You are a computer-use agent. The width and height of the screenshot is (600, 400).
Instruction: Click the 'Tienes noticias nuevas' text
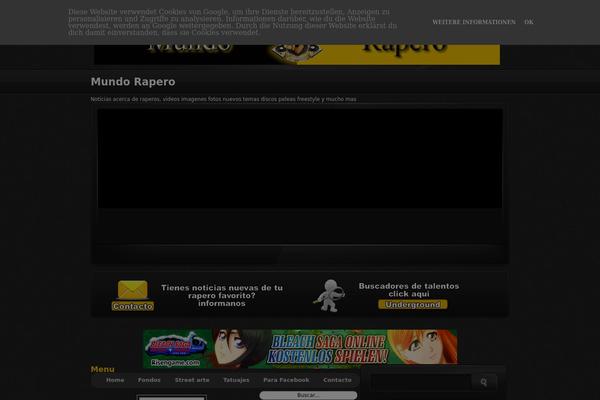[222, 296]
